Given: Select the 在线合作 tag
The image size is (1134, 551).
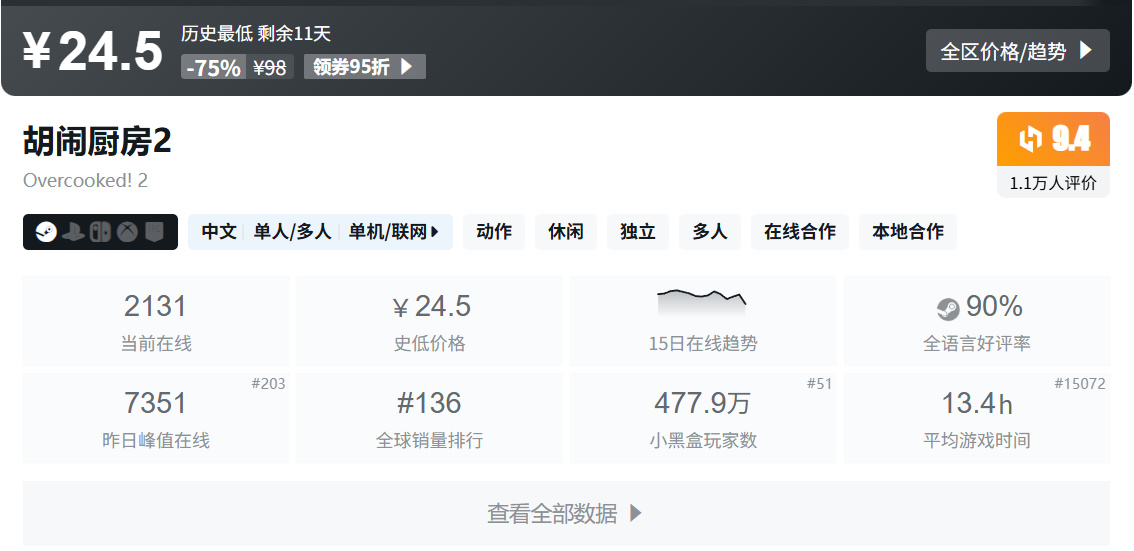Looking at the screenshot, I should point(800,232).
